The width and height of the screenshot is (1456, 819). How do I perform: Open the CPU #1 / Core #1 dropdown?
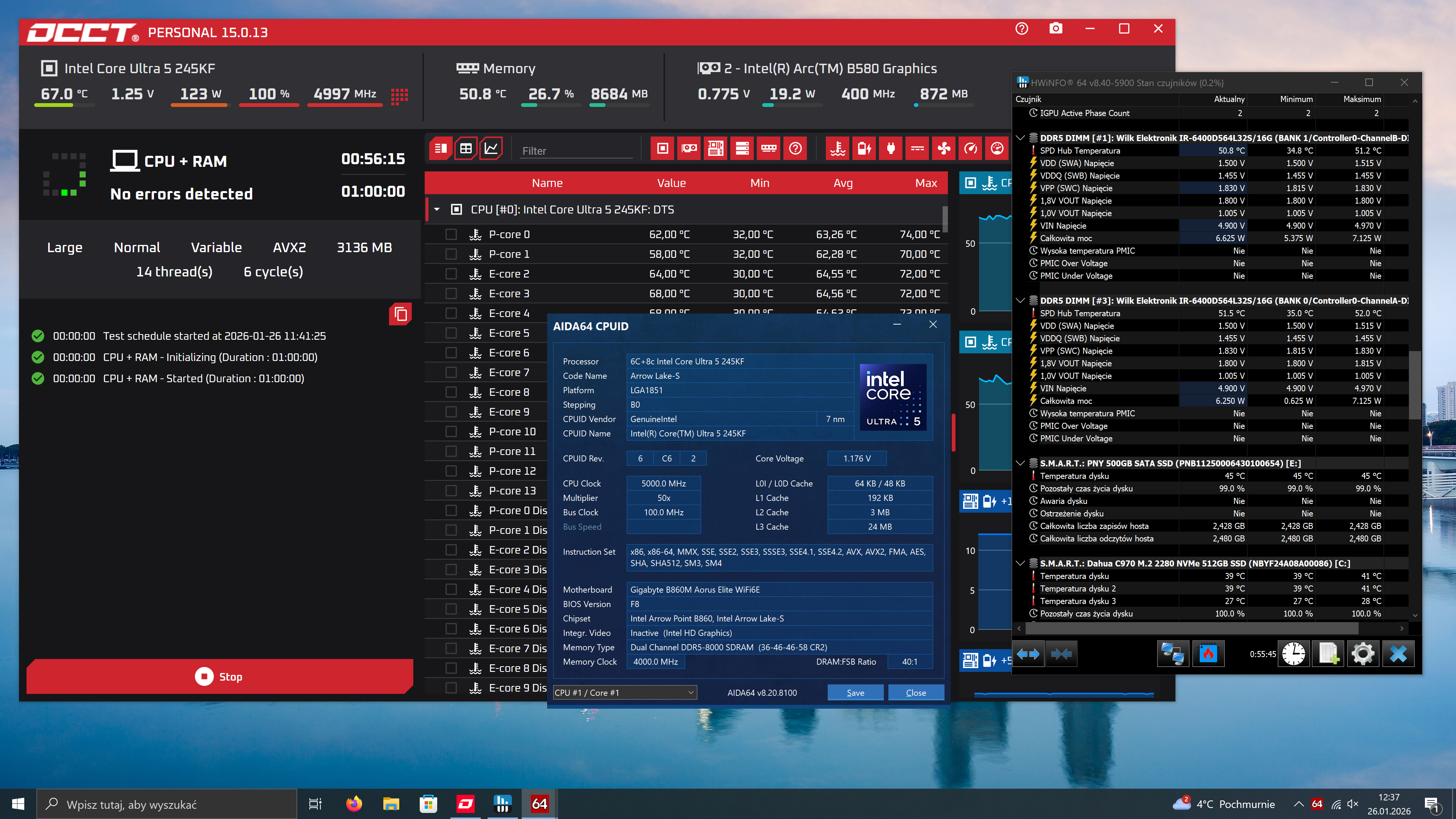(x=624, y=692)
